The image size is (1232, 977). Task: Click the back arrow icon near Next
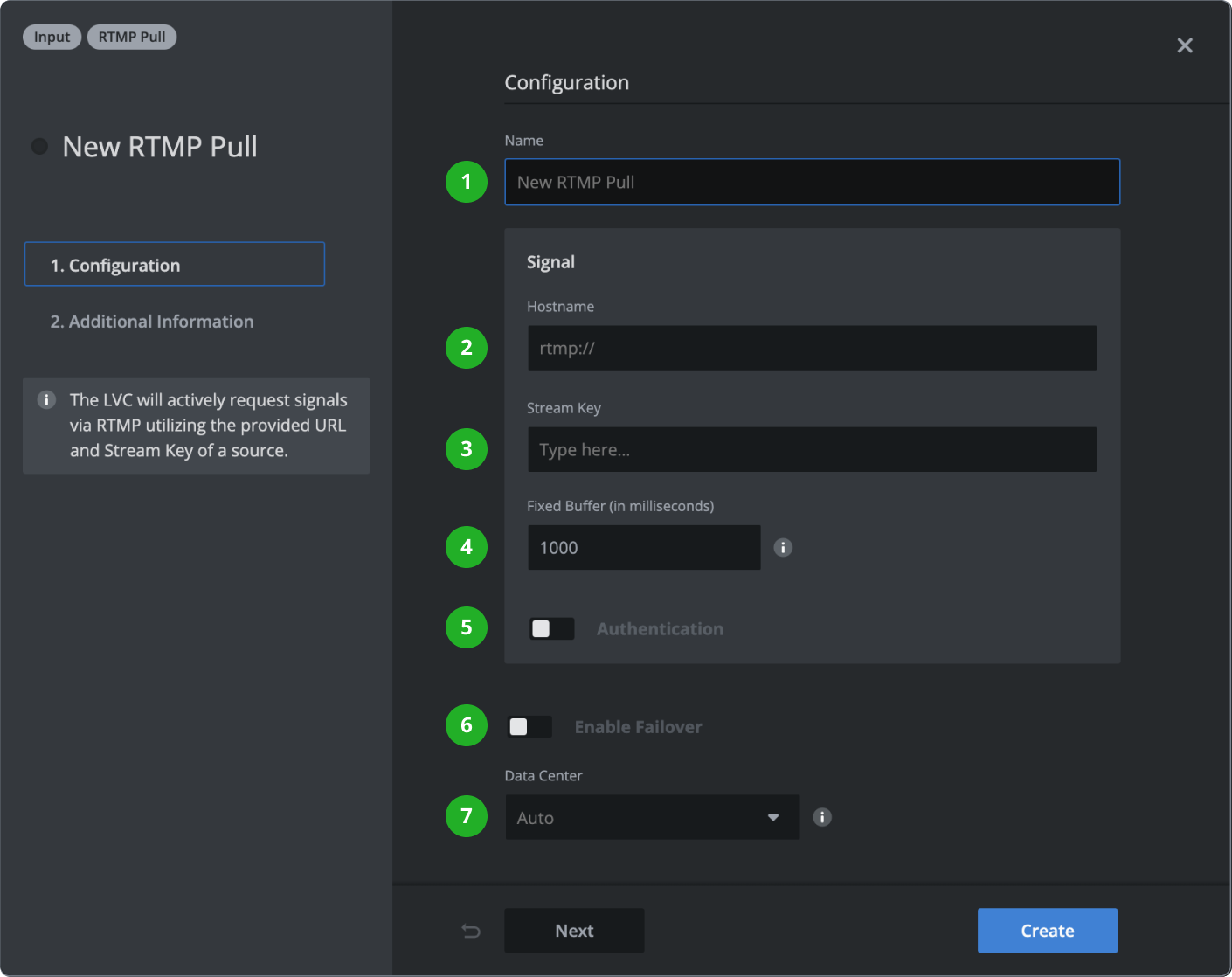coord(471,931)
